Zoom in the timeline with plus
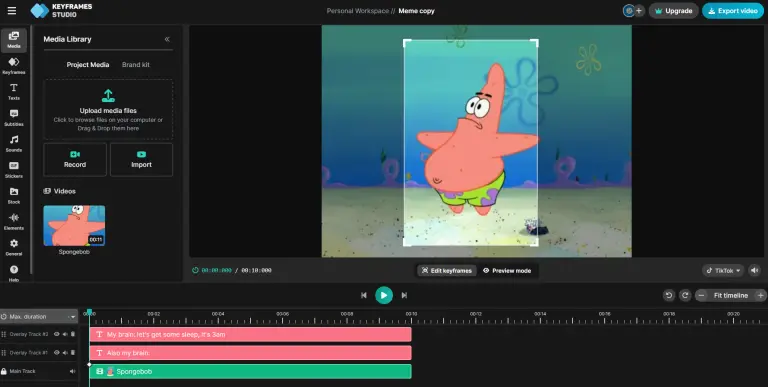768x387 pixels. click(x=760, y=295)
